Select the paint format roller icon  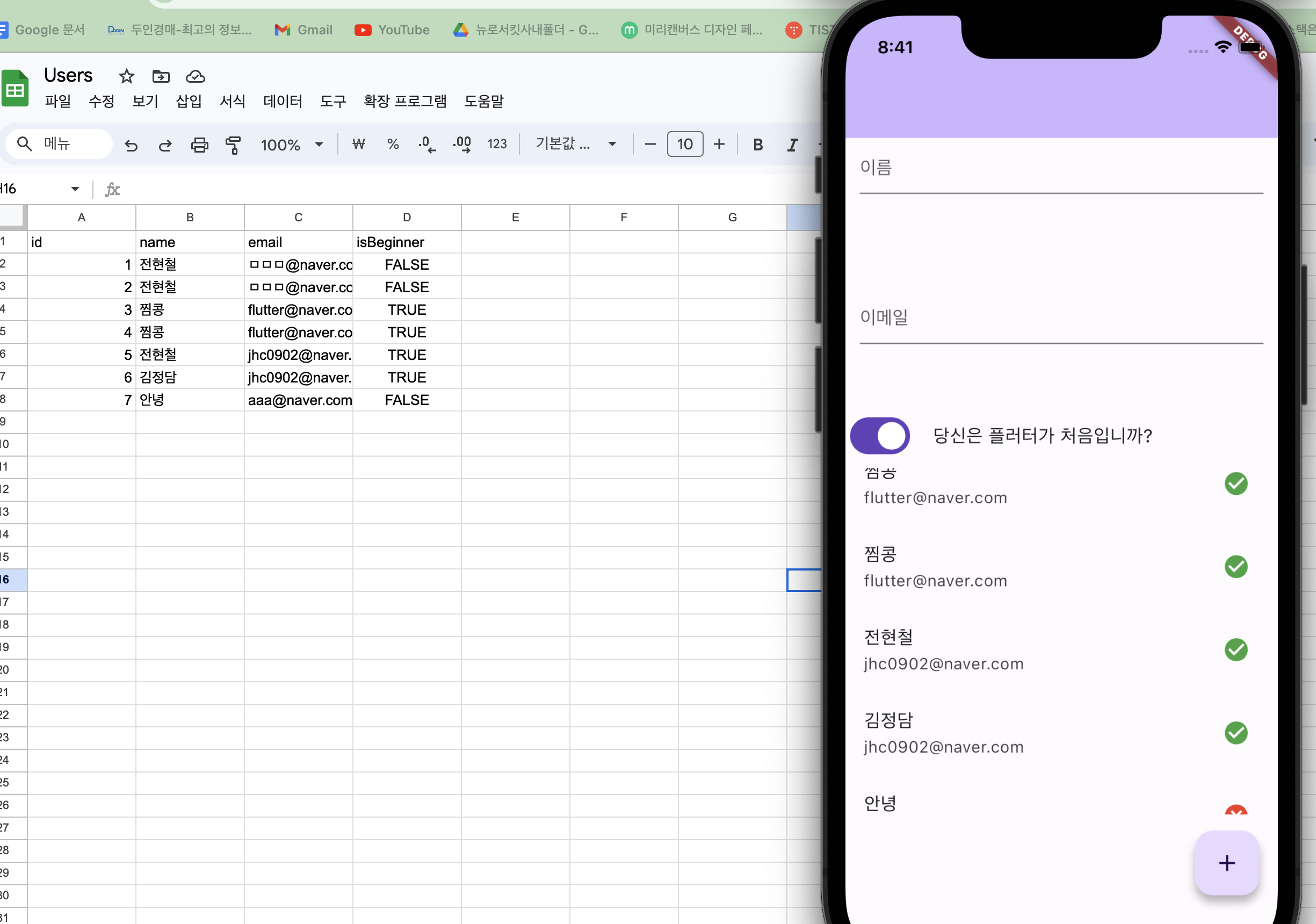[x=233, y=145]
